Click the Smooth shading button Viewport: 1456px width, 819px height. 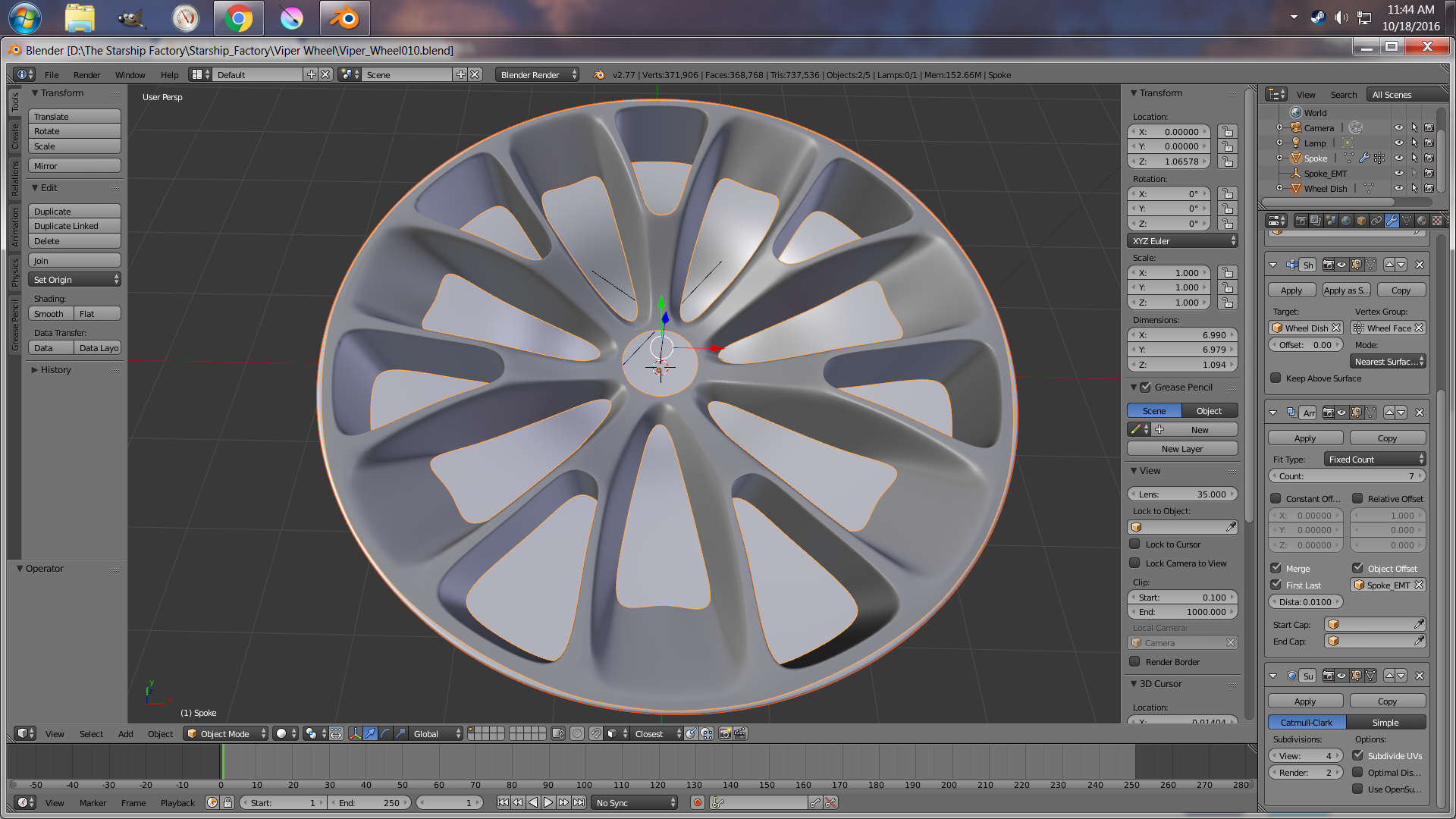pos(51,314)
